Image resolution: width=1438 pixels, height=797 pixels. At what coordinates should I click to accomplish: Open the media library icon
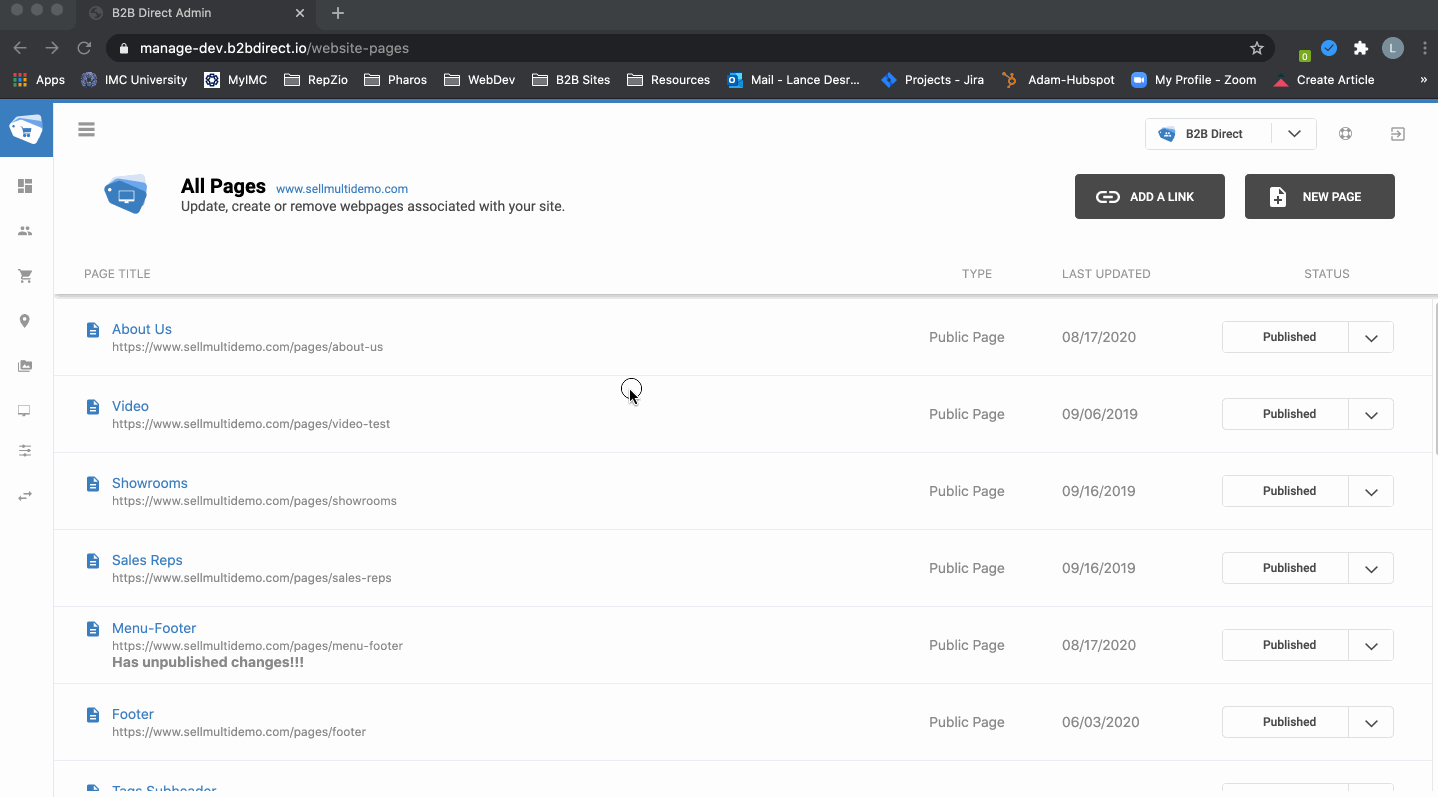coord(25,366)
